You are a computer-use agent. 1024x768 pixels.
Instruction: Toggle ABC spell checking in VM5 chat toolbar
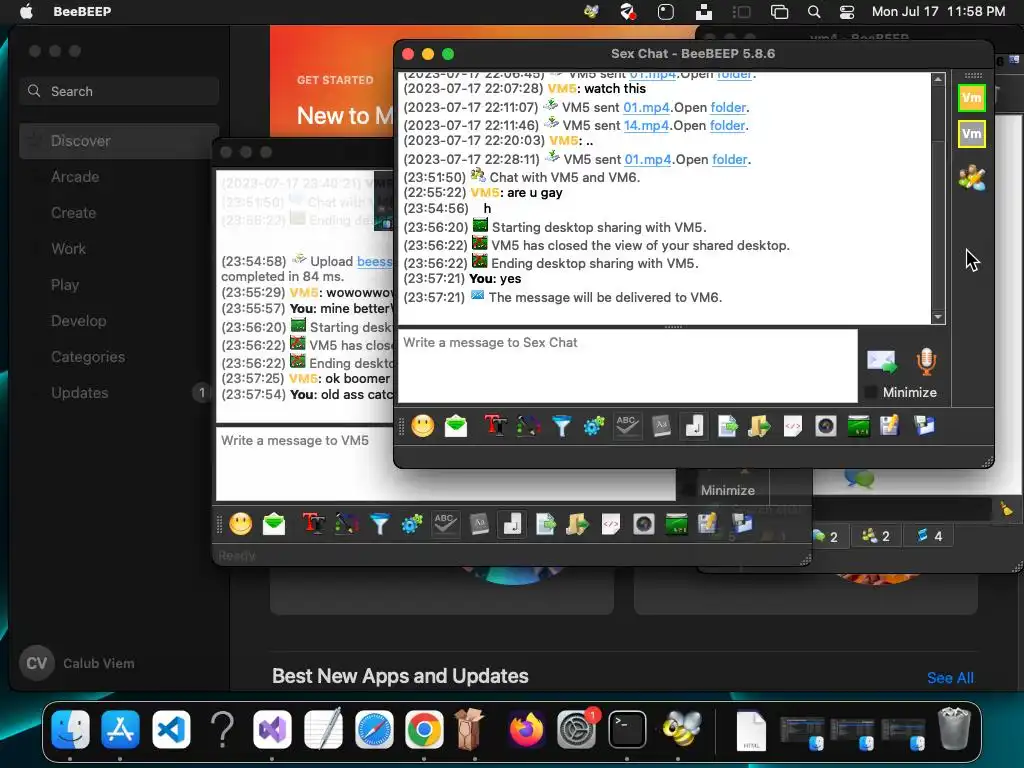pyautogui.click(x=445, y=524)
